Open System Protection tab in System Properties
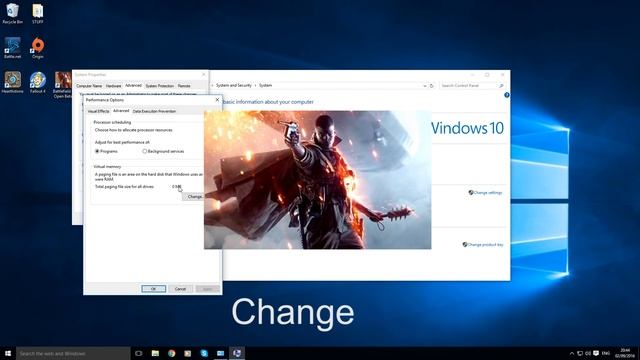Viewport: 640px width, 360px height. 160,86
